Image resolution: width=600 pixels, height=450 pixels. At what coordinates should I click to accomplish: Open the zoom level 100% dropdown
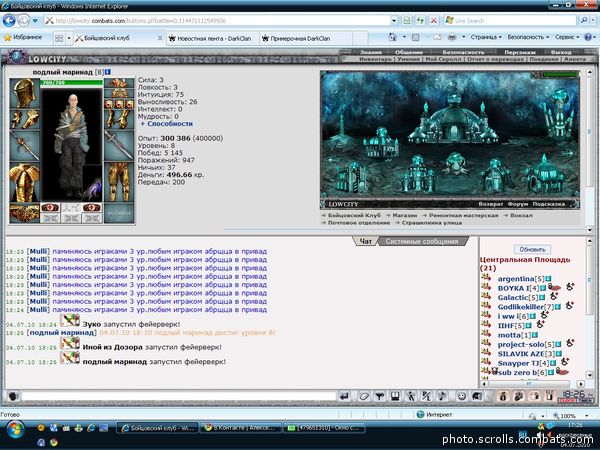click(587, 416)
